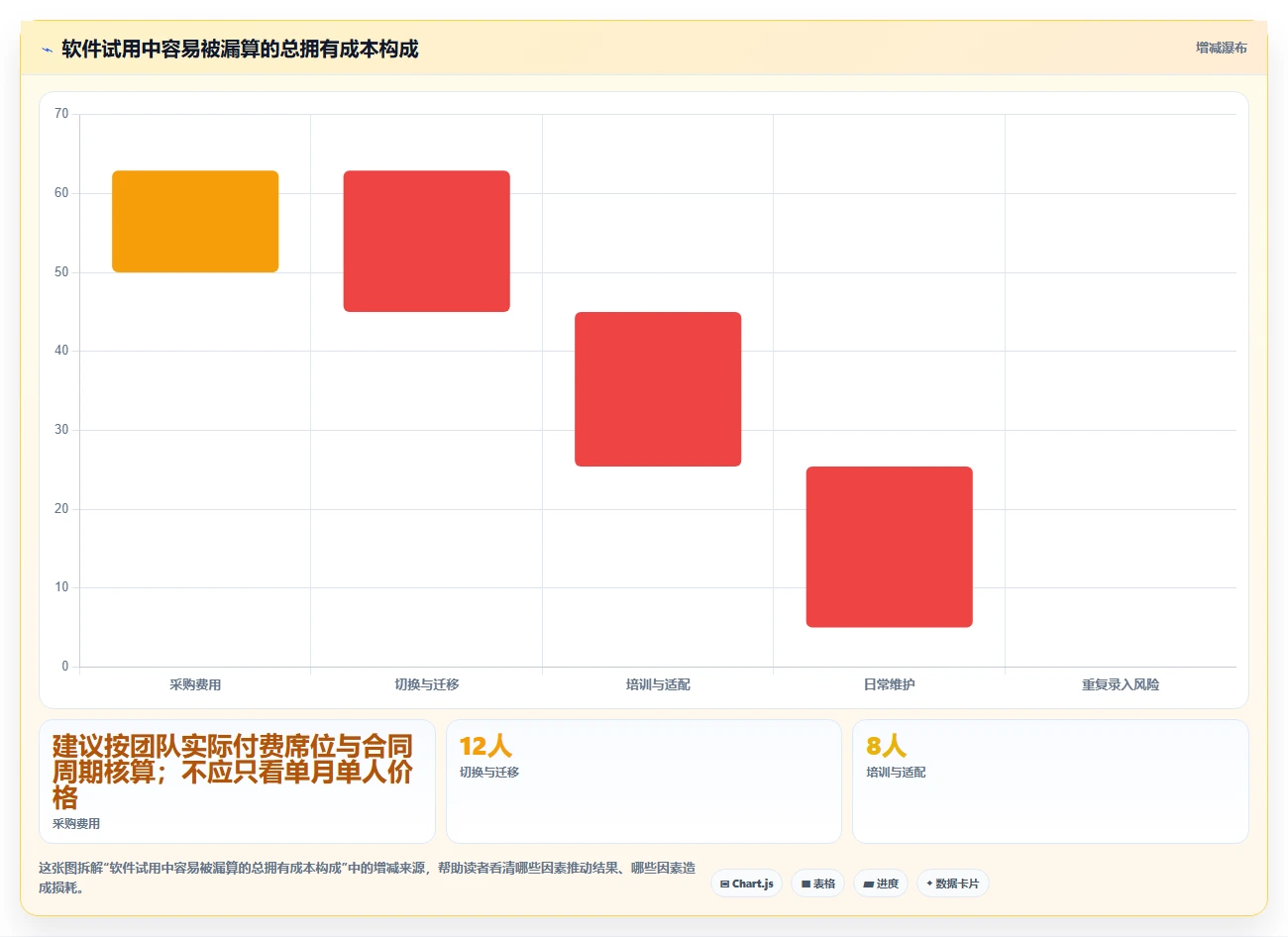Click the orange 采购费用 bar
This screenshot has width=1288, height=937.
pyautogui.click(x=195, y=221)
